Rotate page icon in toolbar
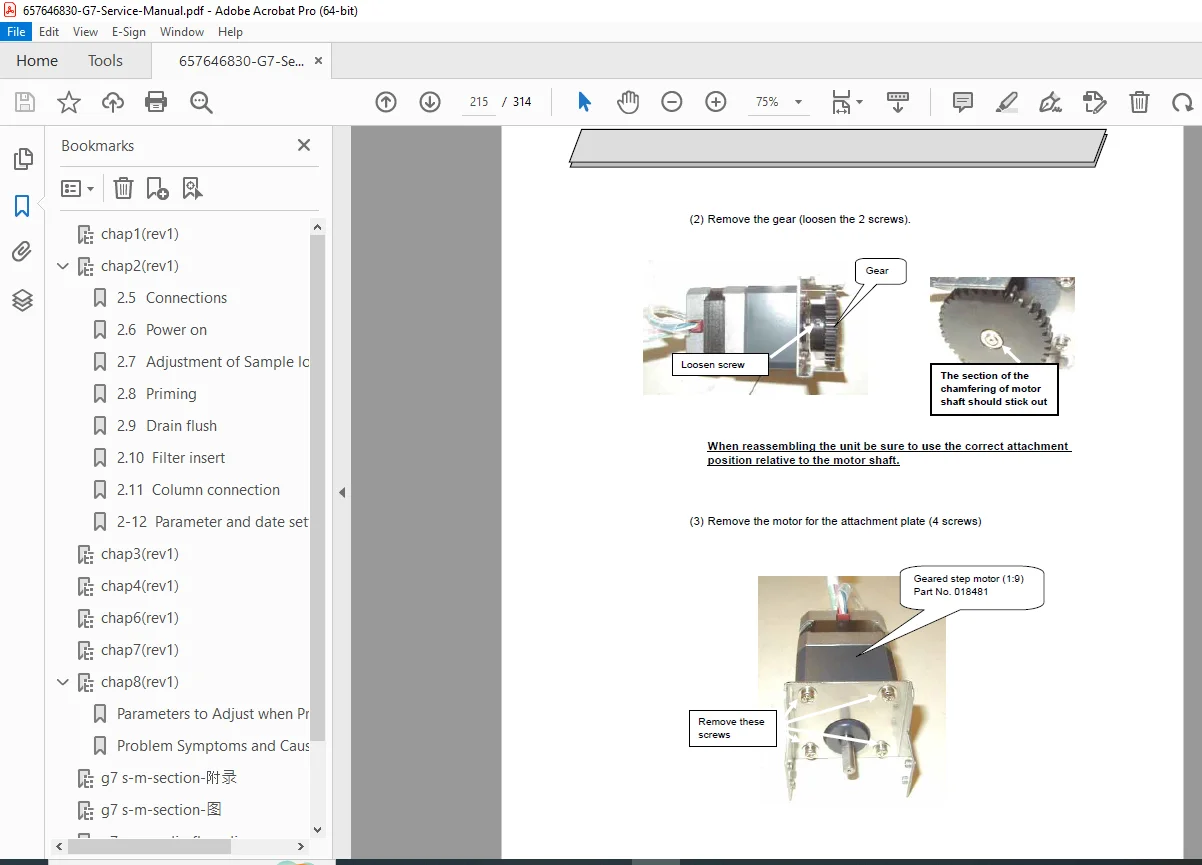1202x865 pixels. (1182, 102)
